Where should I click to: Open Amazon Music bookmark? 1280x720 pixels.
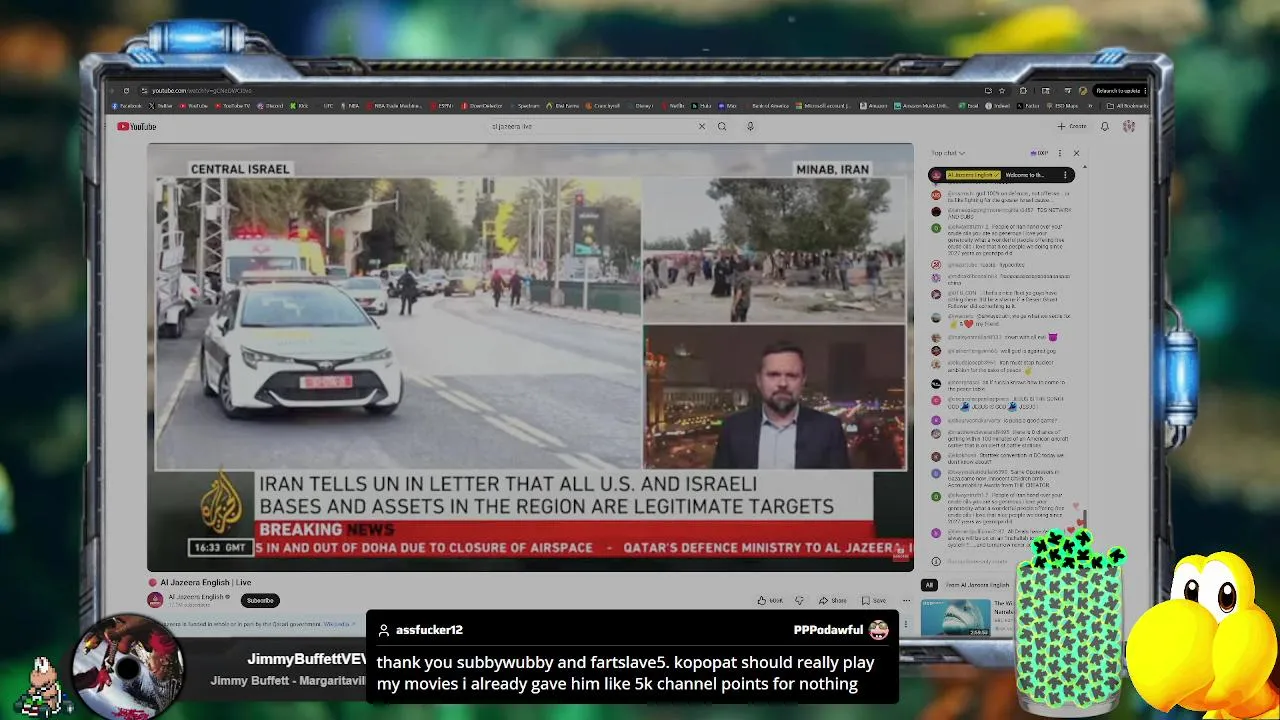[922, 106]
